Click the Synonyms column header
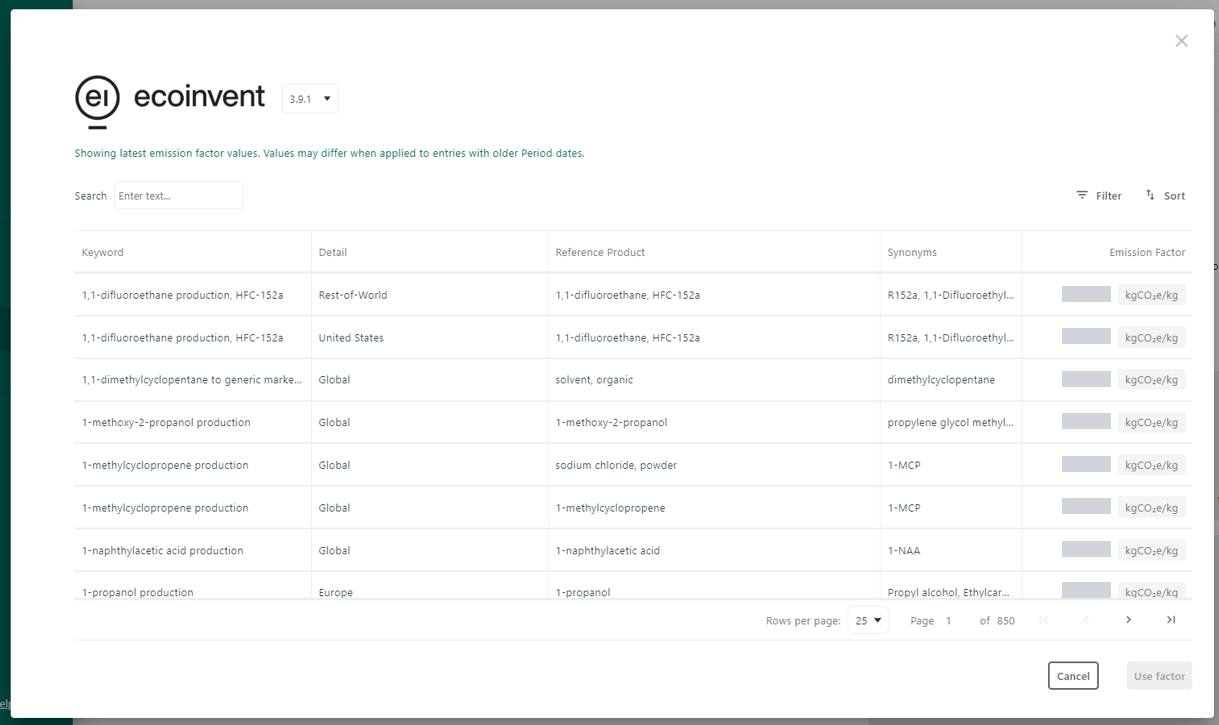 coord(912,253)
